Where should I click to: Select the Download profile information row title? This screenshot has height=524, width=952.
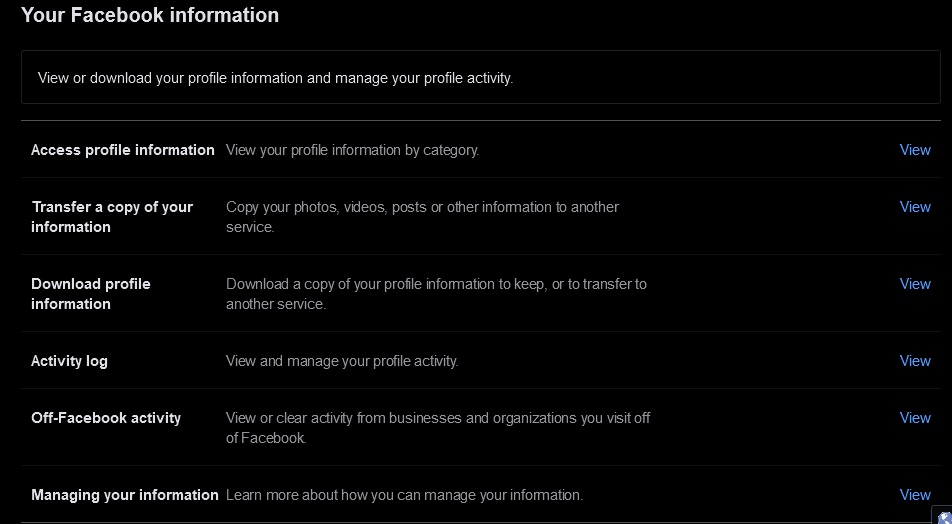91,294
